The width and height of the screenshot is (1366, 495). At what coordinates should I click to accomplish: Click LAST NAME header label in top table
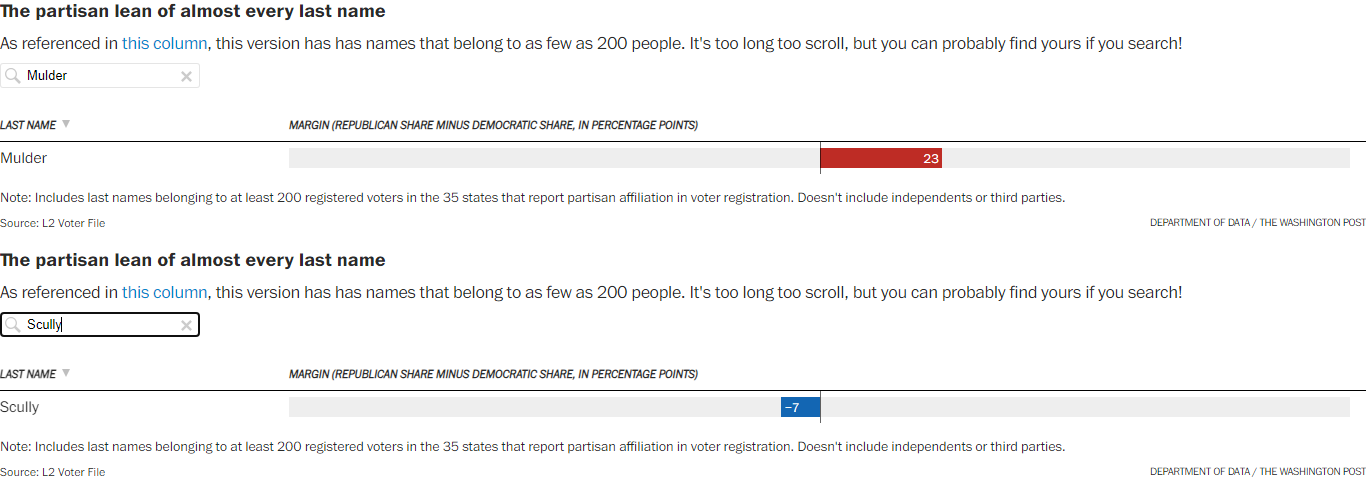coord(28,125)
